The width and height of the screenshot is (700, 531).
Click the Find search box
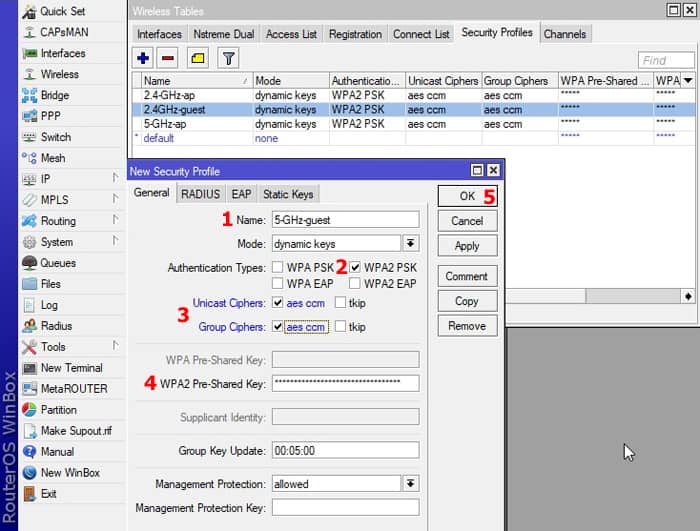(667, 60)
